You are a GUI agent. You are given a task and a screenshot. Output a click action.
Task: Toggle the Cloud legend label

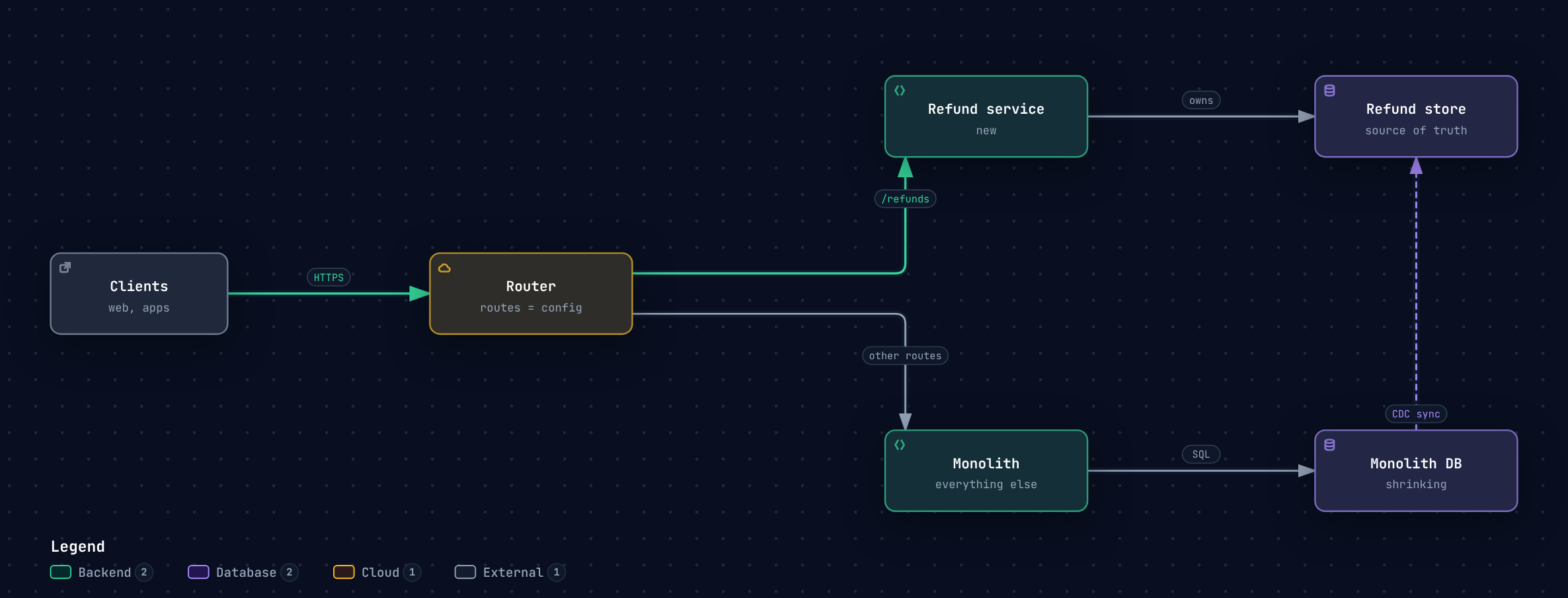380,573
